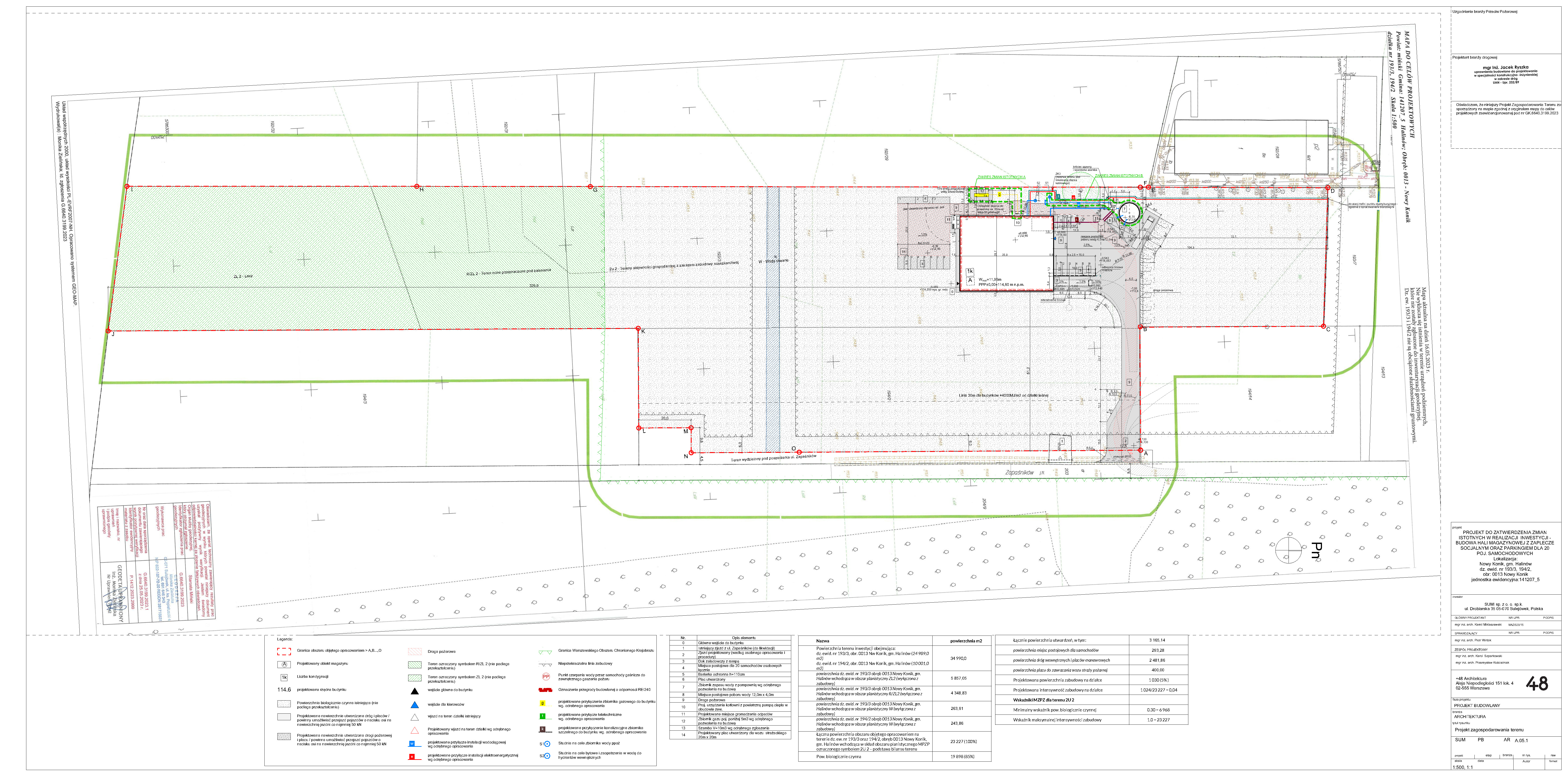Click the blue 'w' water connection legend marker

coord(412,744)
